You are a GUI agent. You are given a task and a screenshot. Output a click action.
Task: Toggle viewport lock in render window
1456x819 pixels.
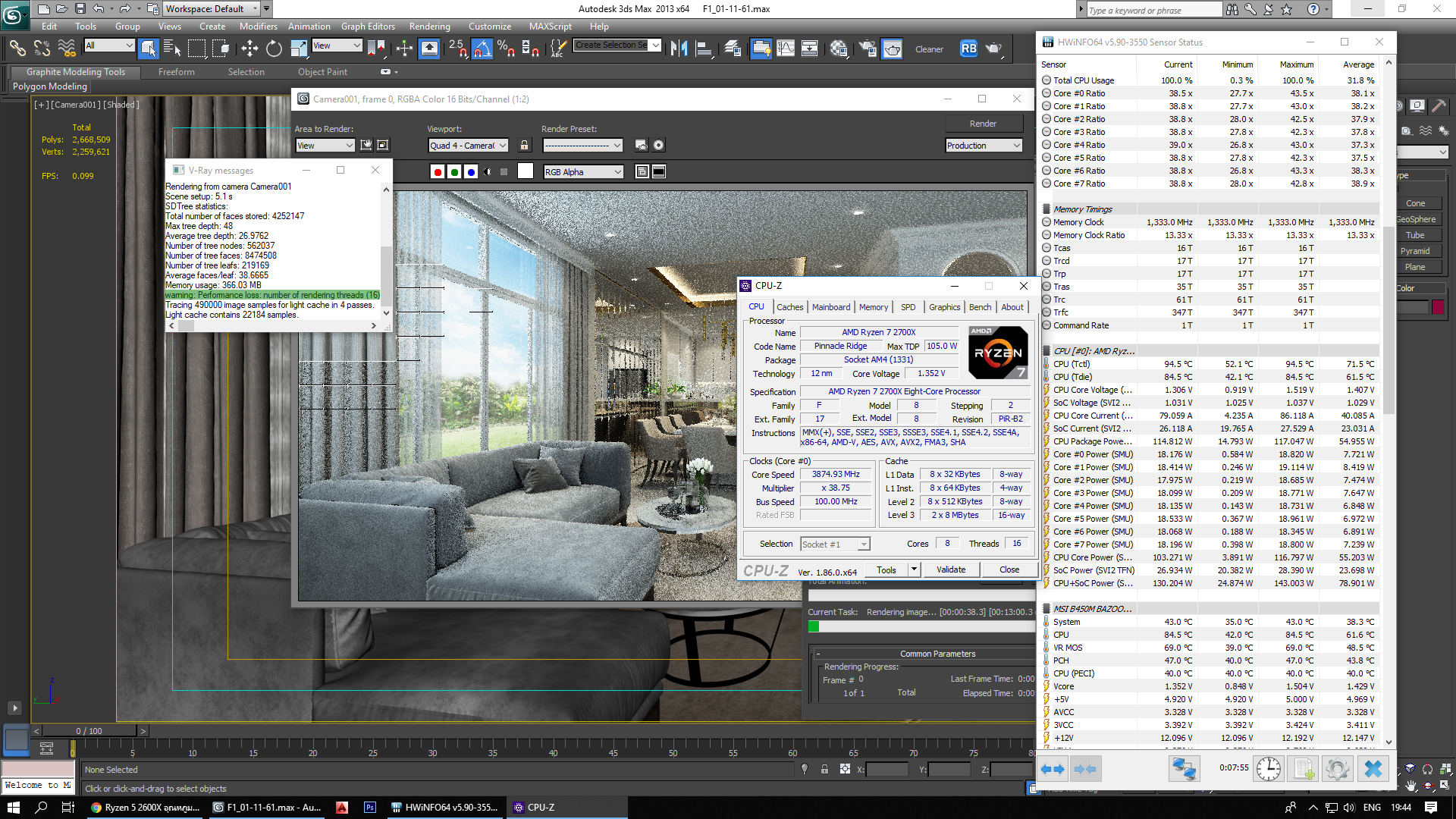tap(524, 145)
